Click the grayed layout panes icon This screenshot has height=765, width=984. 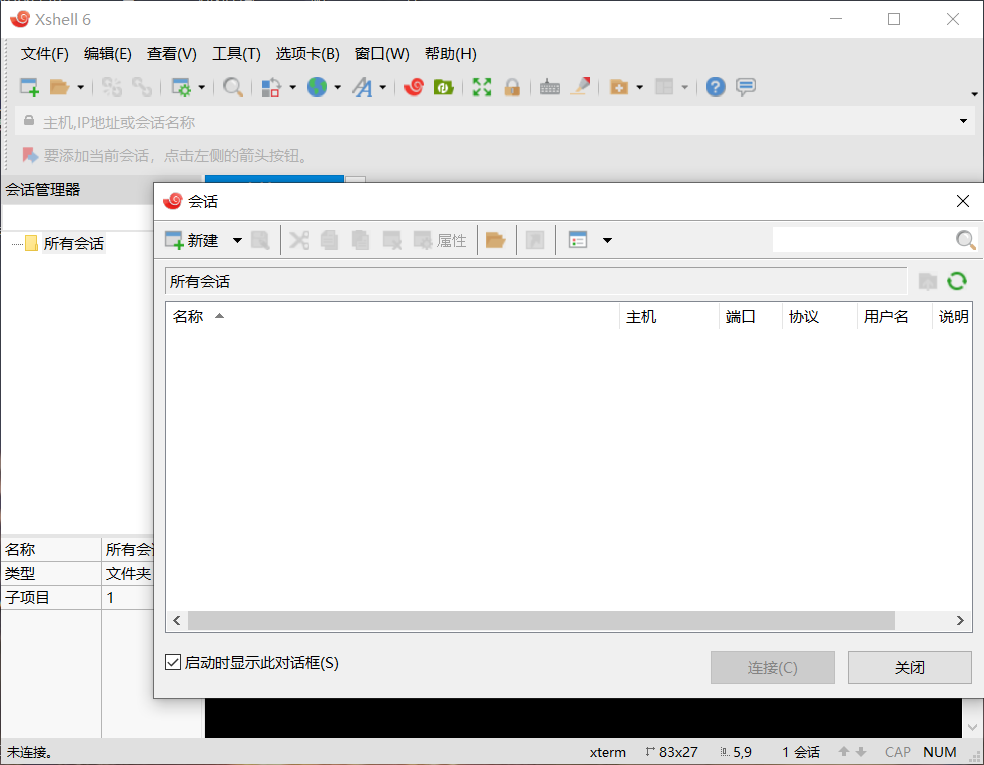point(664,87)
